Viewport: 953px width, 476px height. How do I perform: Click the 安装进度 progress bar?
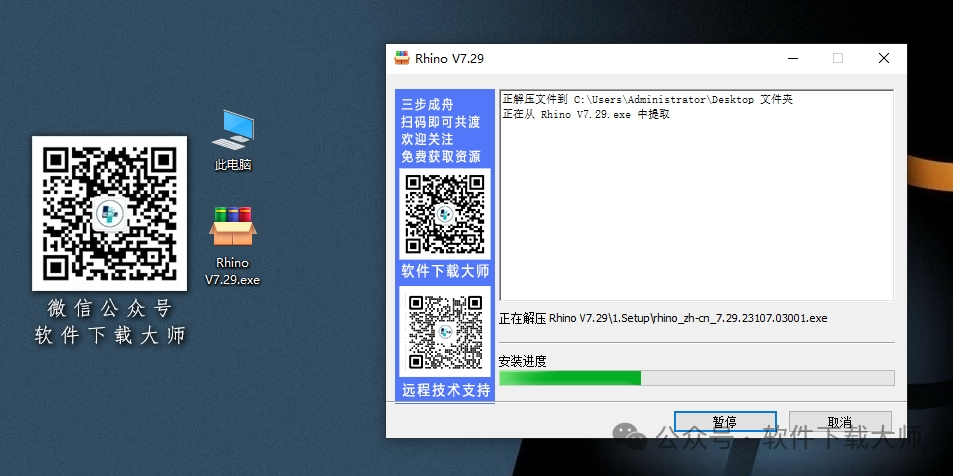[697, 378]
